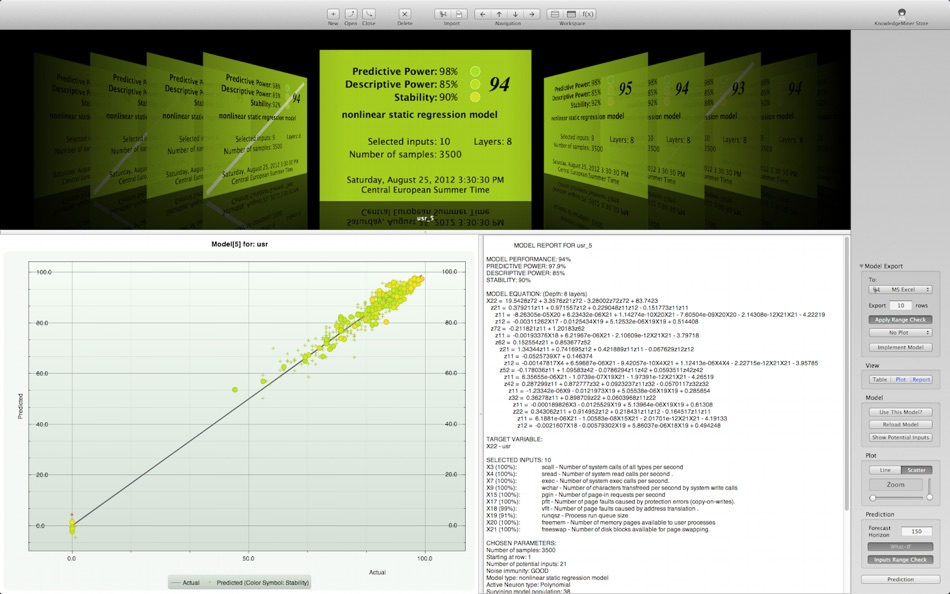Navigate right with the arrow icon
The image size is (950, 594).
pyautogui.click(x=532, y=13)
